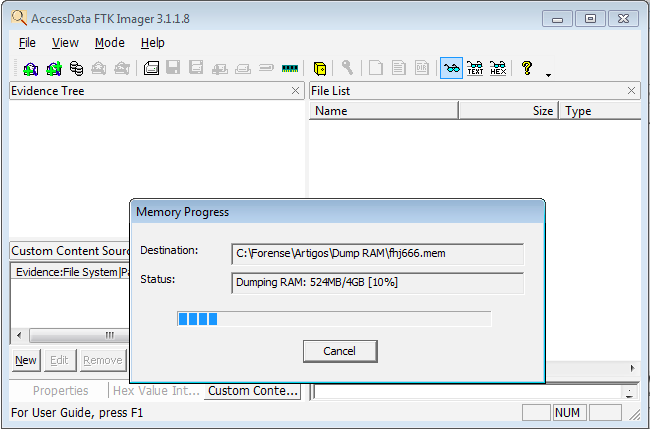Toggle view files as HEX icon
This screenshot has height=429, width=650.
(498, 68)
